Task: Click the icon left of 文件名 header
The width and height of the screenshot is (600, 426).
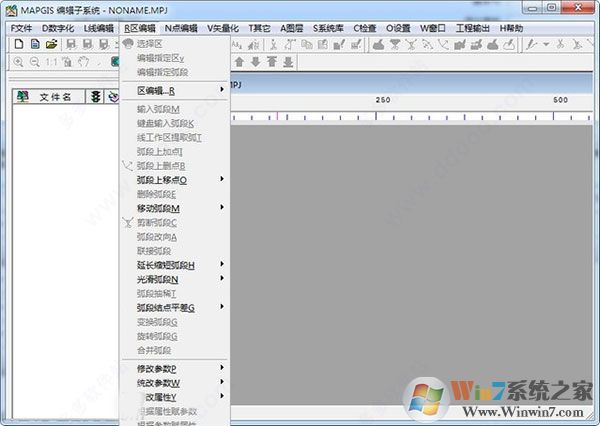Action: point(23,97)
